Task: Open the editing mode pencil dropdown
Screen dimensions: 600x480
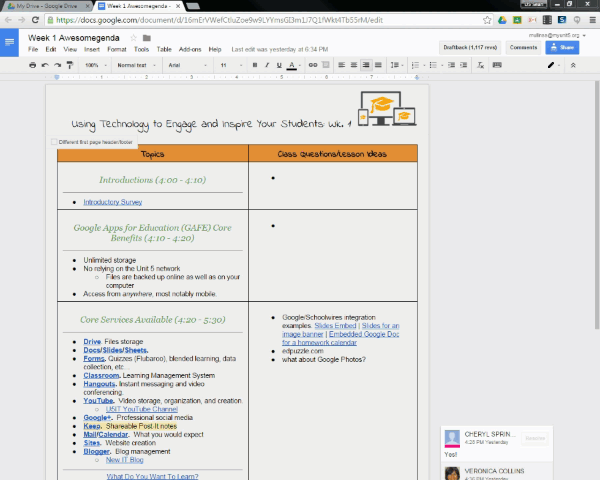Action: 553,65
